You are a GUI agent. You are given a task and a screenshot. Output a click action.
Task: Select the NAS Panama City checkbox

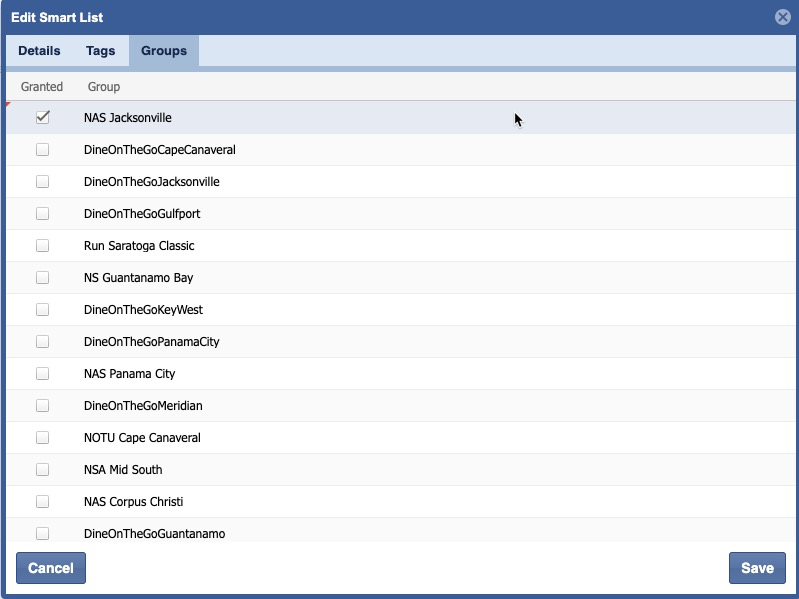[x=43, y=374]
